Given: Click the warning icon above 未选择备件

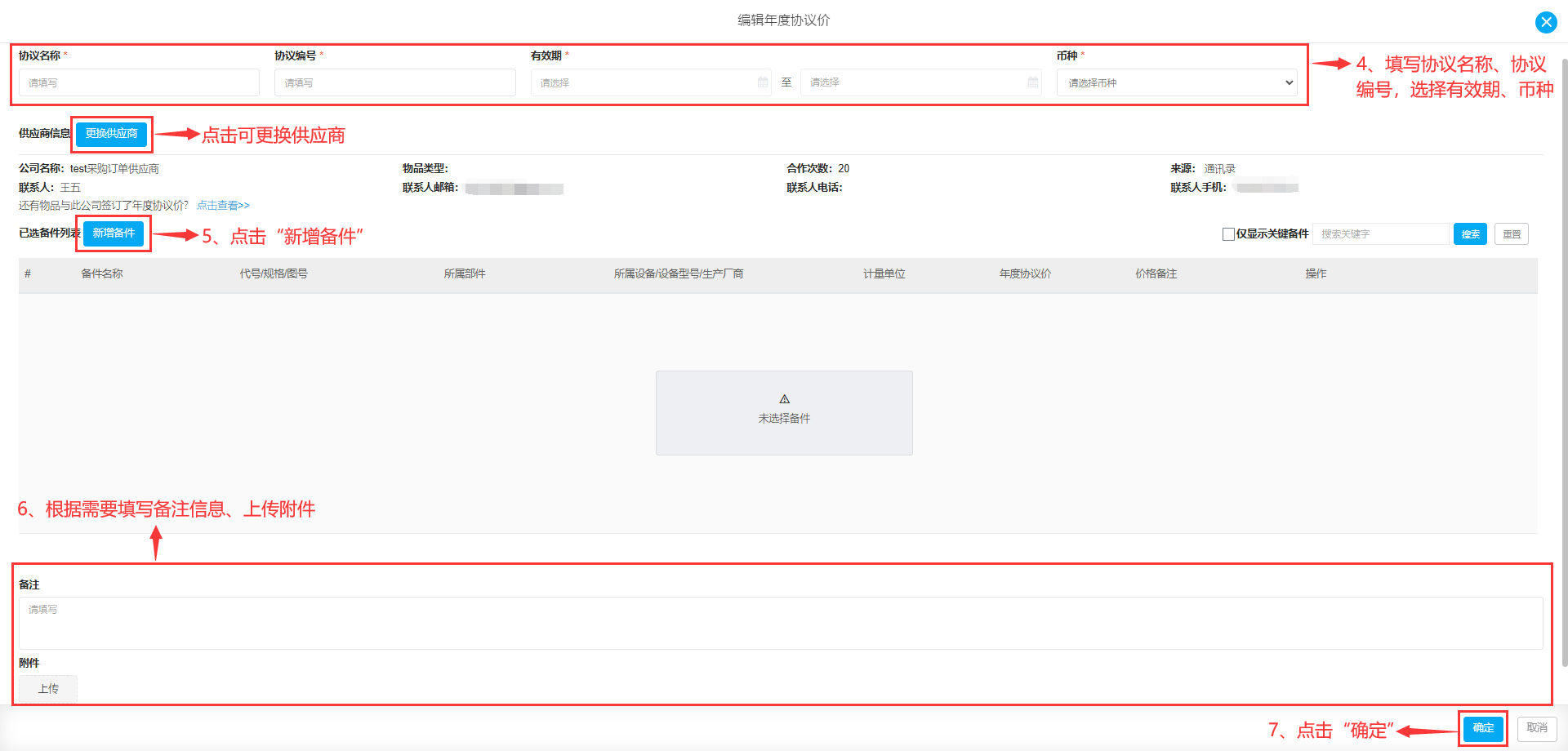Looking at the screenshot, I should (x=784, y=399).
